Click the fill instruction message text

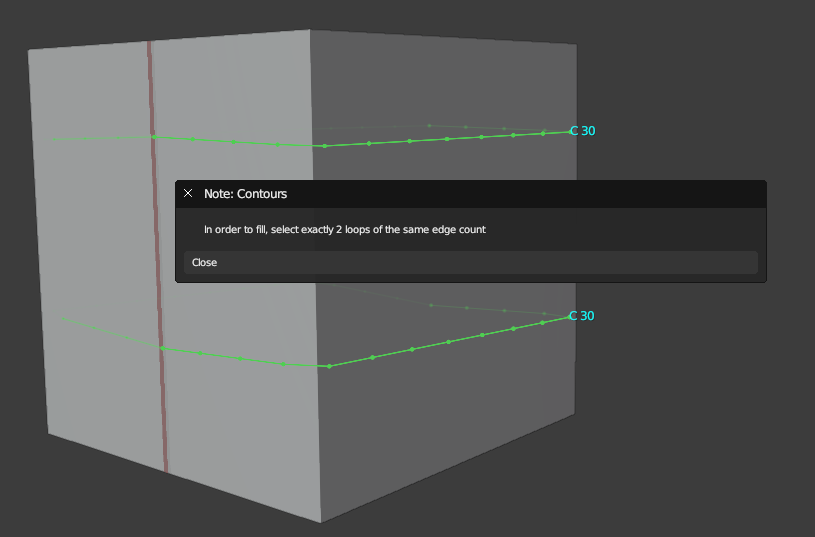tap(345, 230)
